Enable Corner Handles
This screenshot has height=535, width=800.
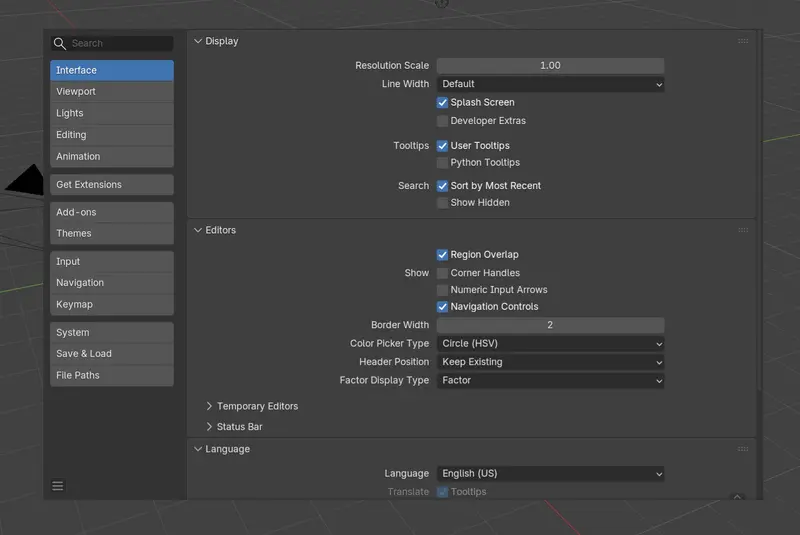442,273
